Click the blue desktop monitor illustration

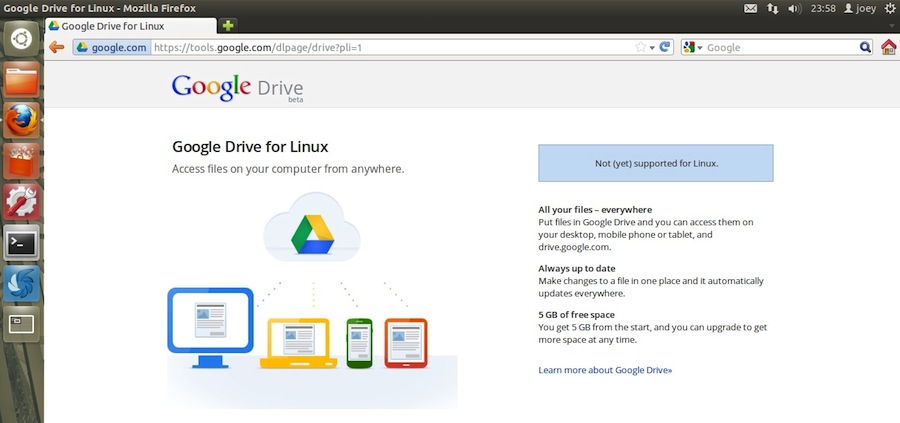[210, 328]
